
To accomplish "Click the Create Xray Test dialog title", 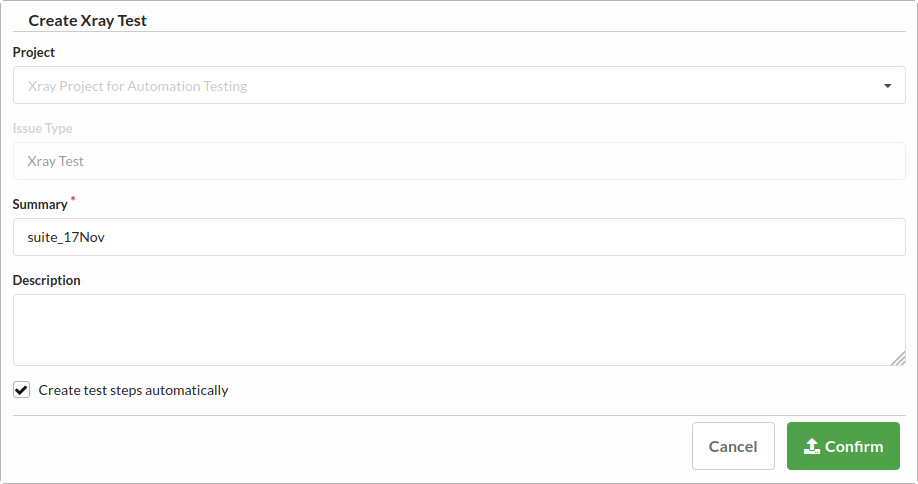I will point(88,20).
